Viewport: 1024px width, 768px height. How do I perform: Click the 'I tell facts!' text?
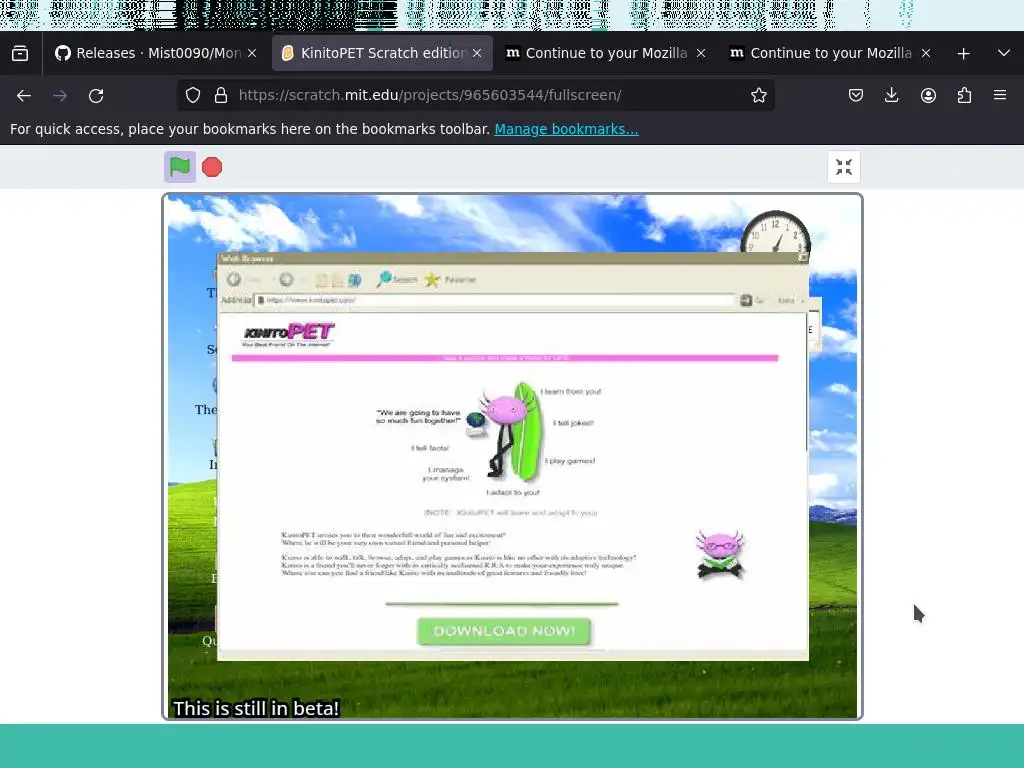point(430,448)
